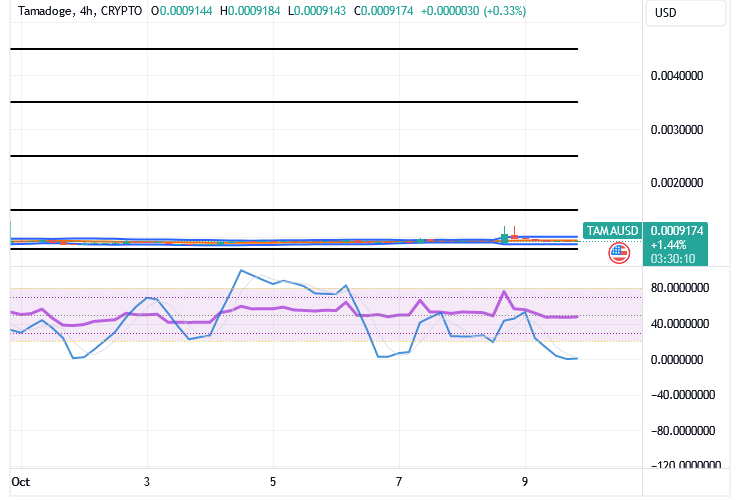Click the countdown timer 03:30:10
This screenshot has width=740, height=500.
[x=673, y=259]
